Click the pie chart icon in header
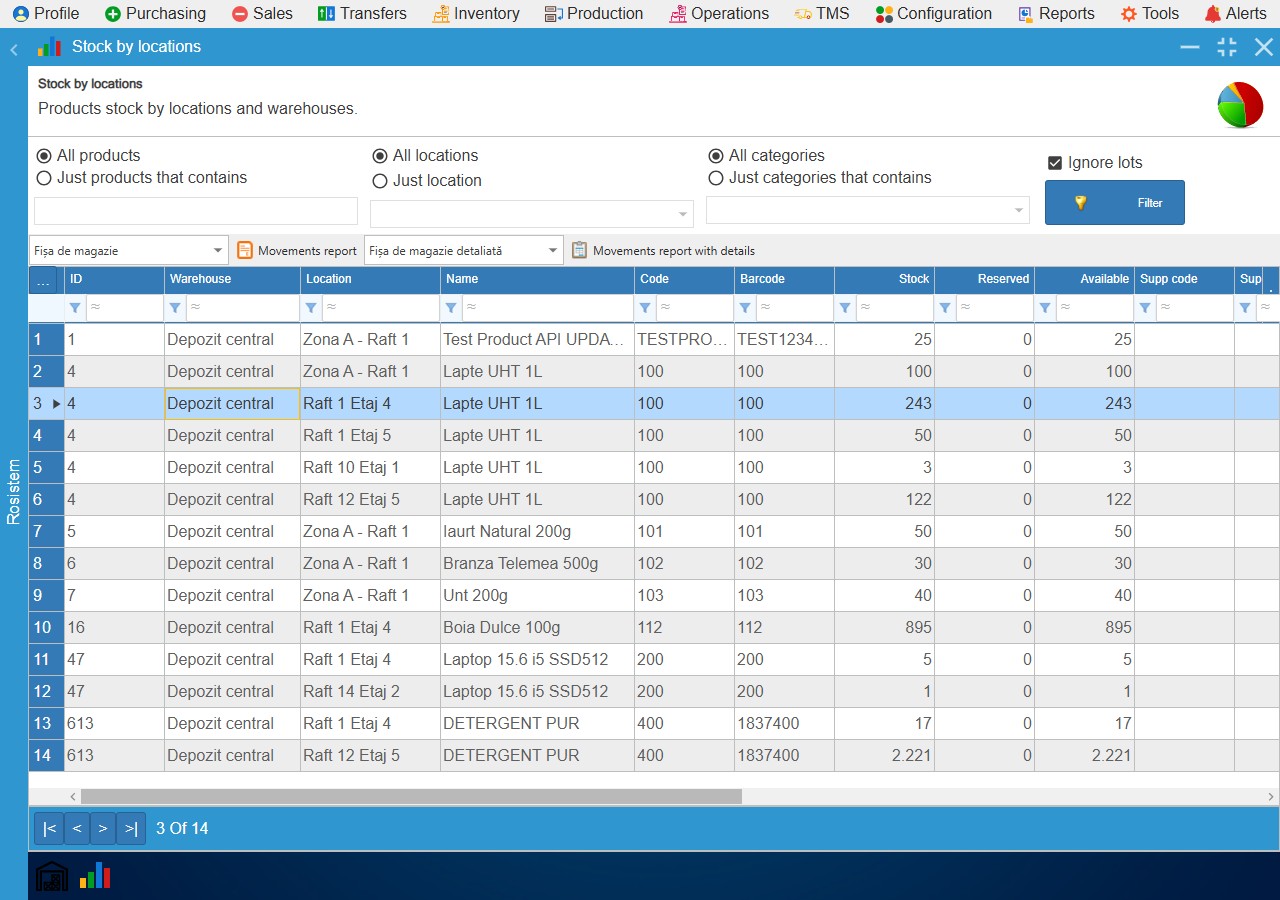 click(1239, 105)
